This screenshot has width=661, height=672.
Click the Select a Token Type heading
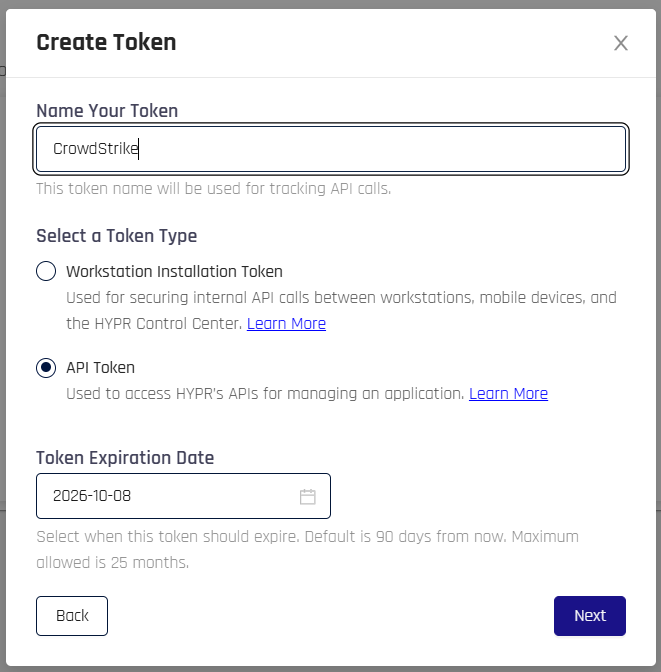[x=117, y=236]
